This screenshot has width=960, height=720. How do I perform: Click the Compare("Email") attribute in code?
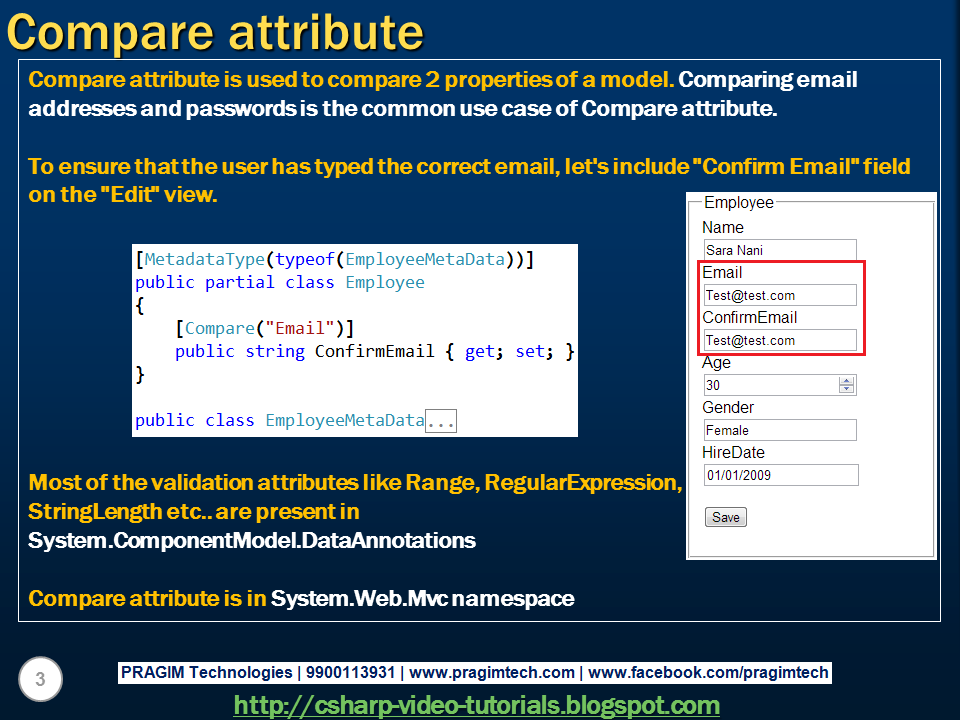coord(266,328)
